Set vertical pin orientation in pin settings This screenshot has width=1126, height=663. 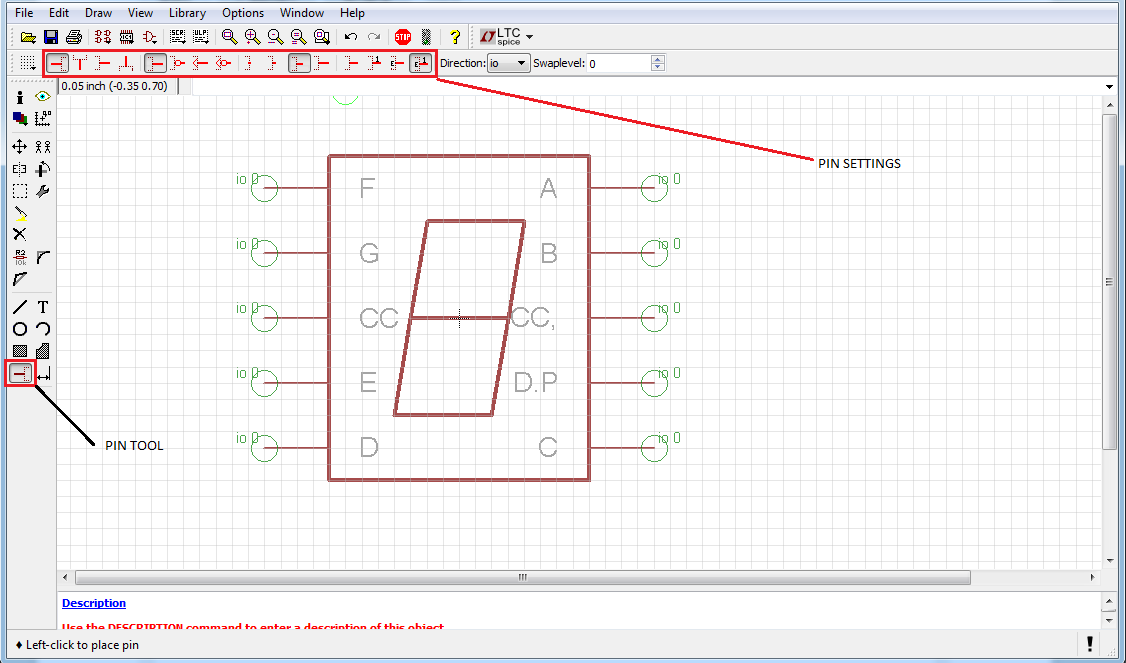tap(80, 62)
